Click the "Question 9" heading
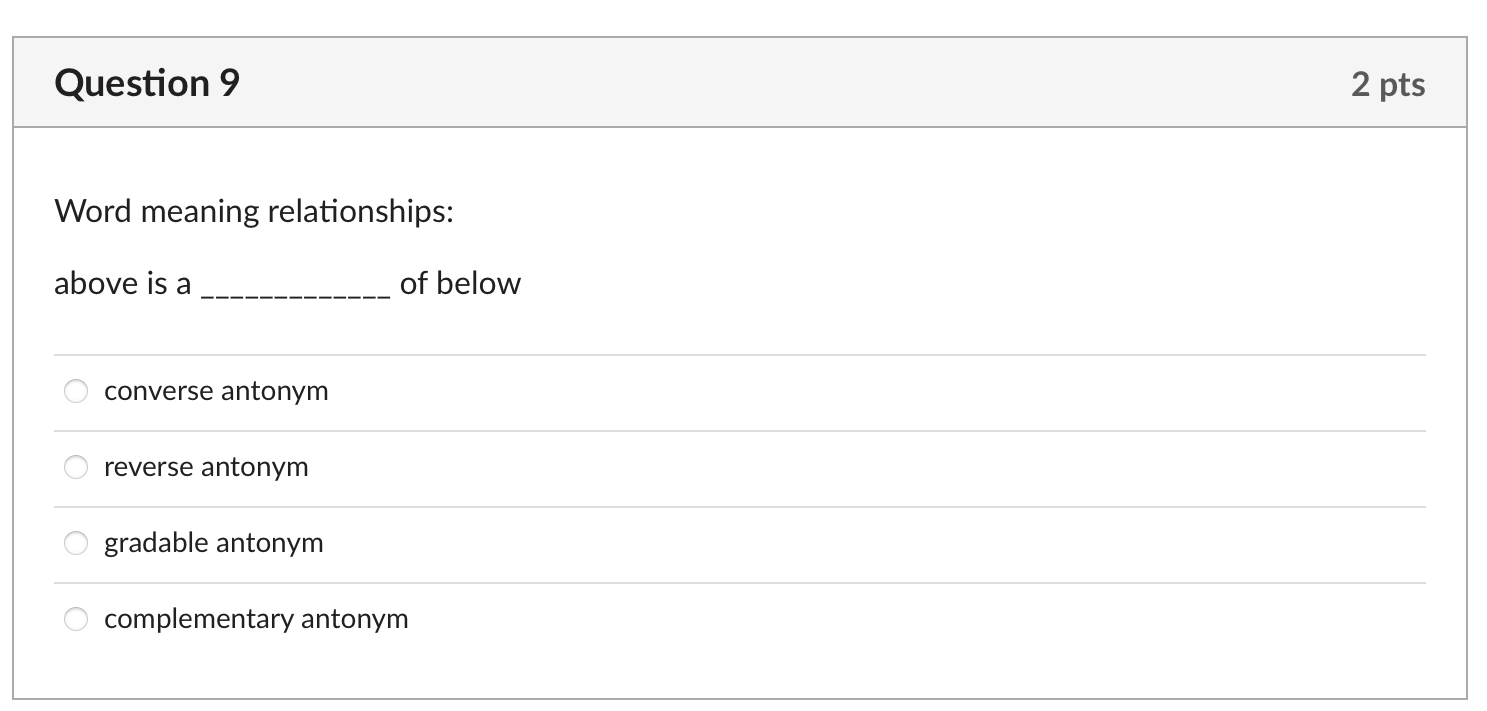The image size is (1487, 711). point(147,83)
